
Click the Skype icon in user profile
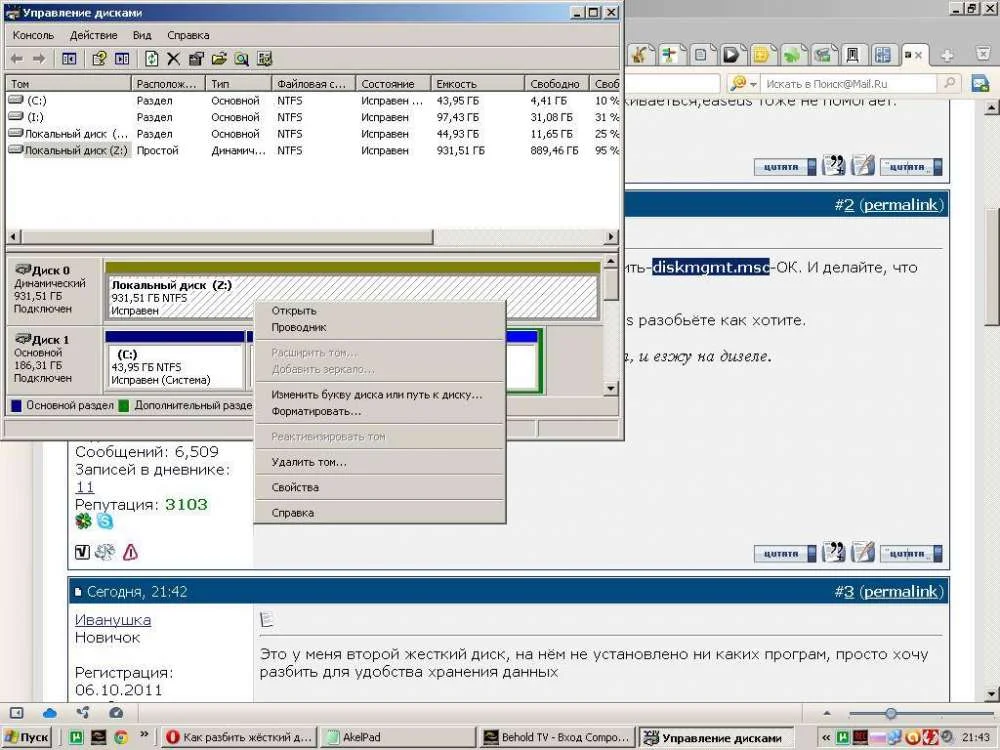click(x=105, y=521)
